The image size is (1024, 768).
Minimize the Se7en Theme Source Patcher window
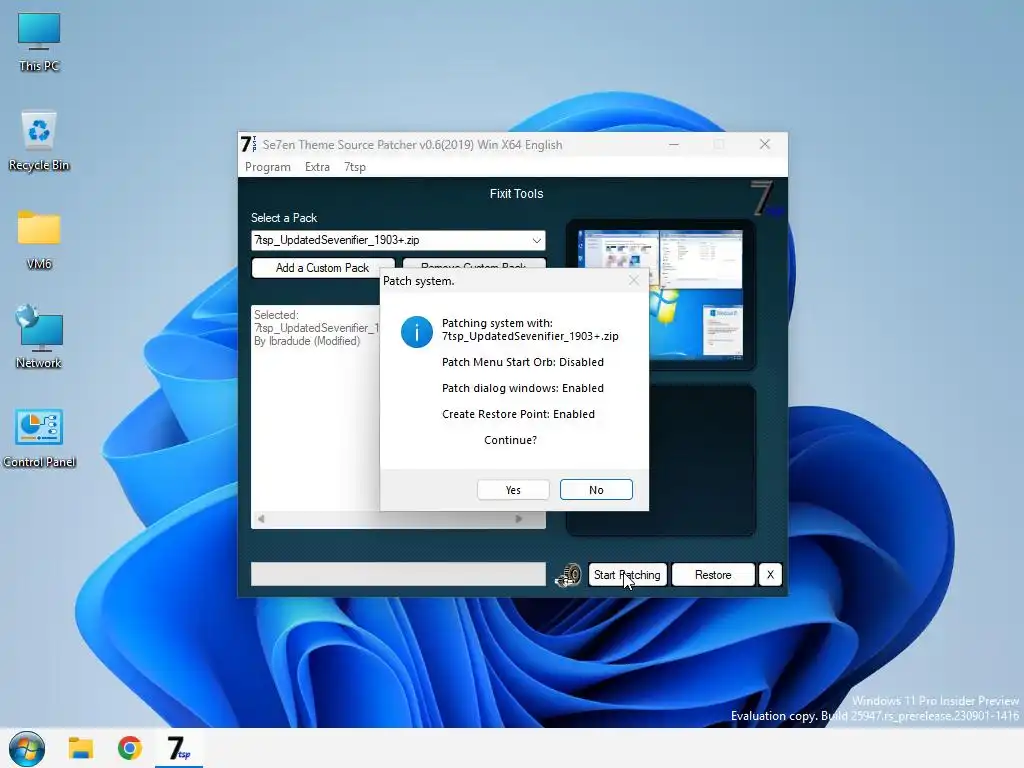[674, 144]
